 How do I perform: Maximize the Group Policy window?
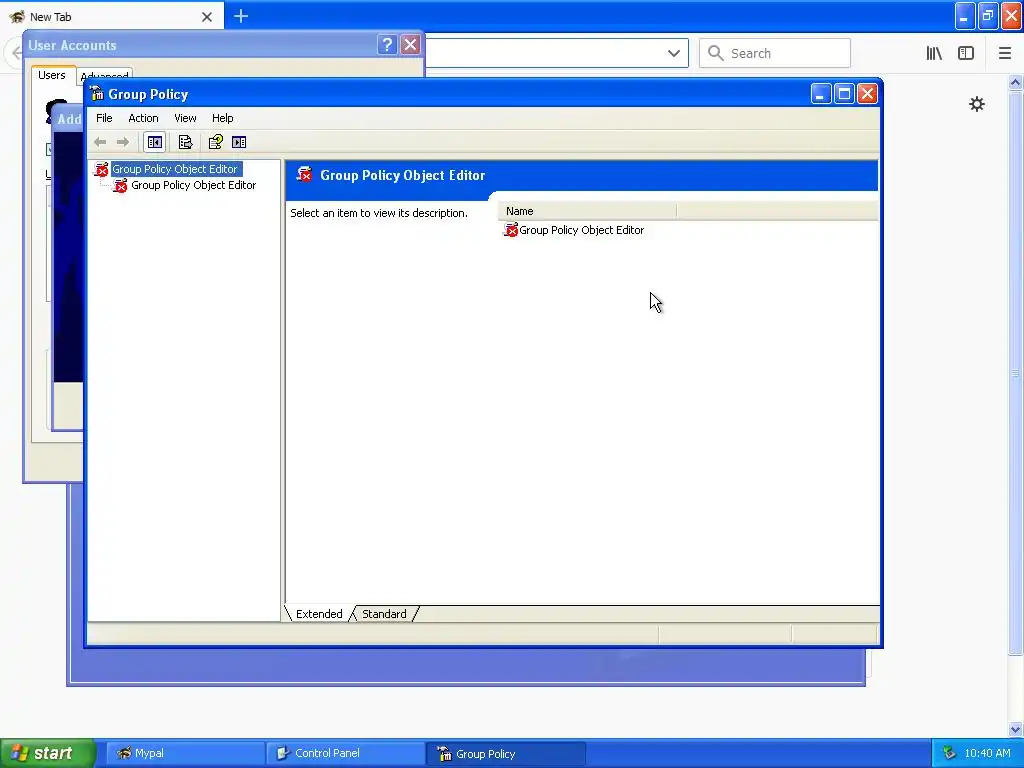pos(844,94)
